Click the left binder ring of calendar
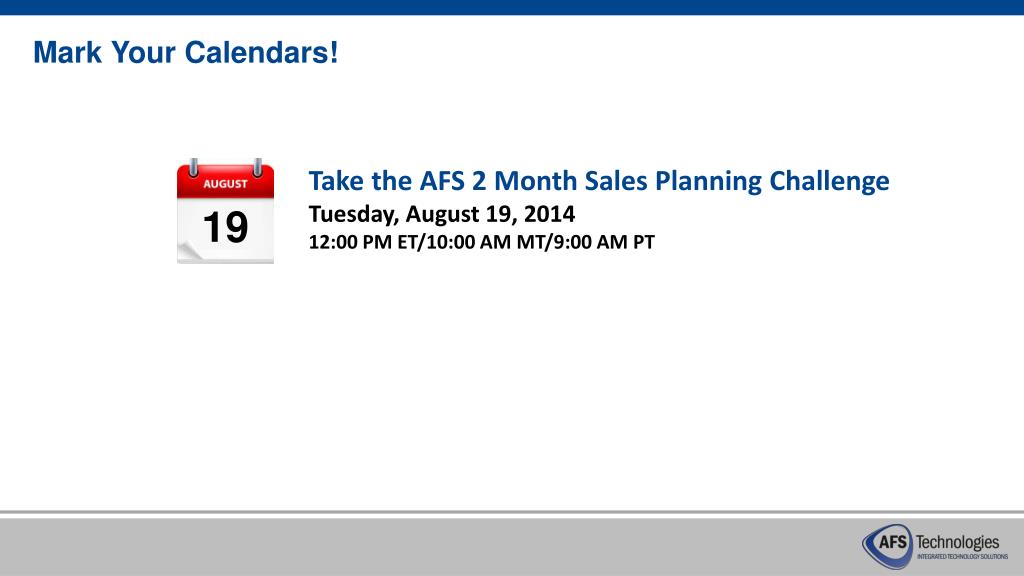This screenshot has width=1024, height=576. tap(193, 168)
